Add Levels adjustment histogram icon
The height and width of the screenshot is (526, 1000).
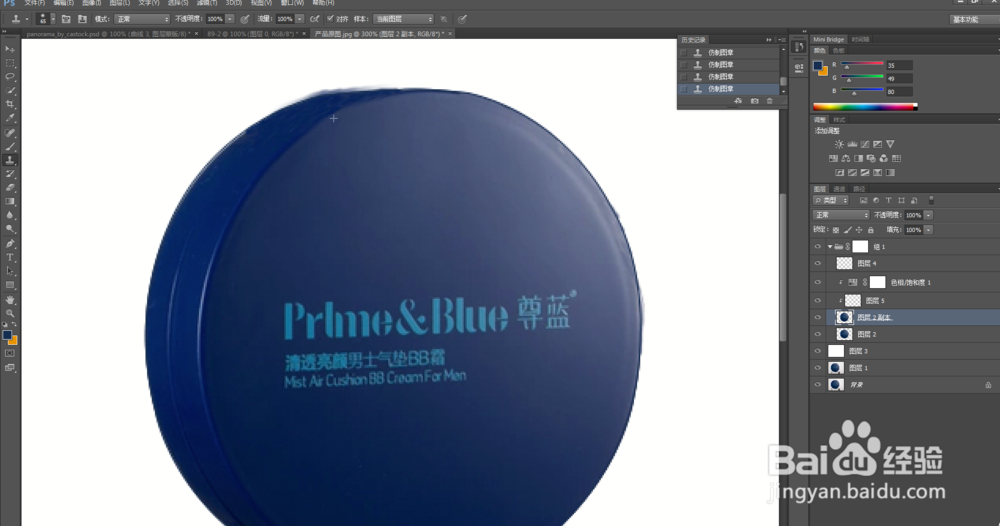(852, 144)
